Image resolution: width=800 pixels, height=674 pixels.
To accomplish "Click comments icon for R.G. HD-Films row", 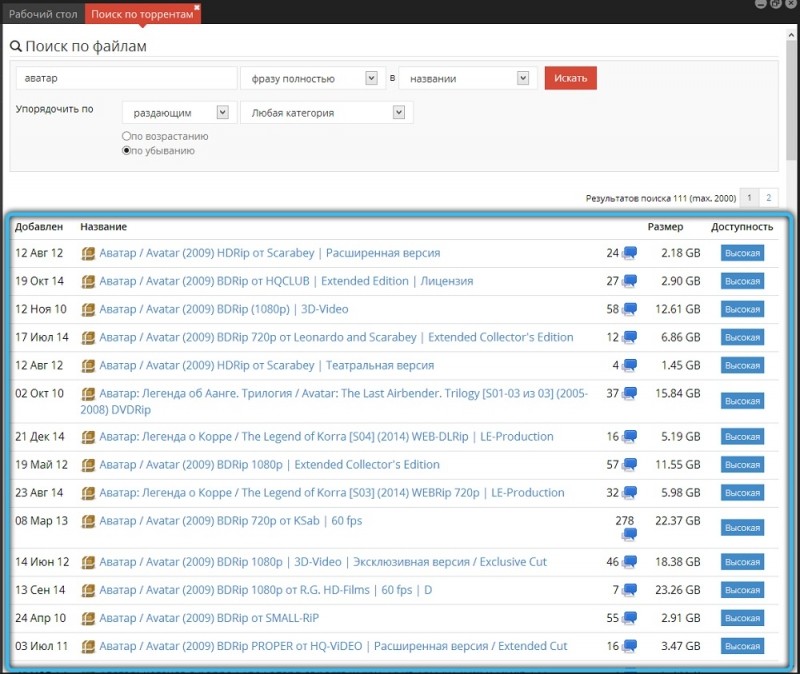I will tap(630, 590).
